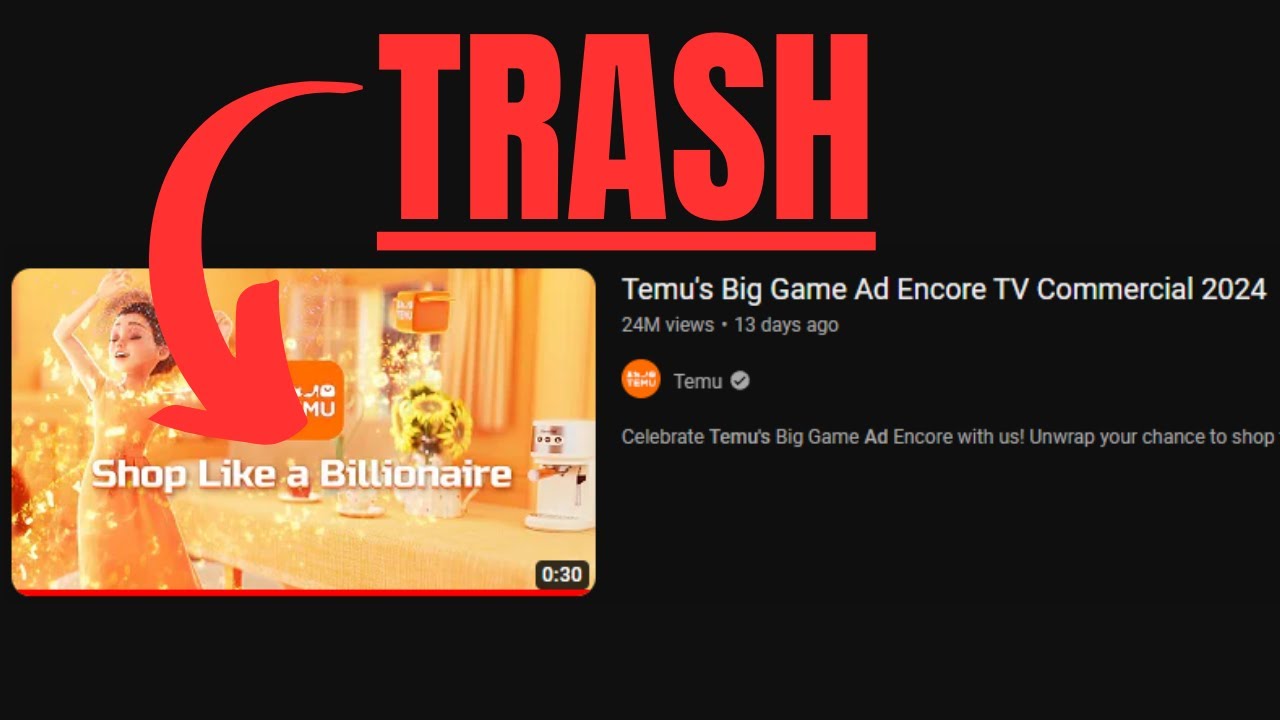
Task: Click the Temu channel avatar icon
Action: click(641, 380)
